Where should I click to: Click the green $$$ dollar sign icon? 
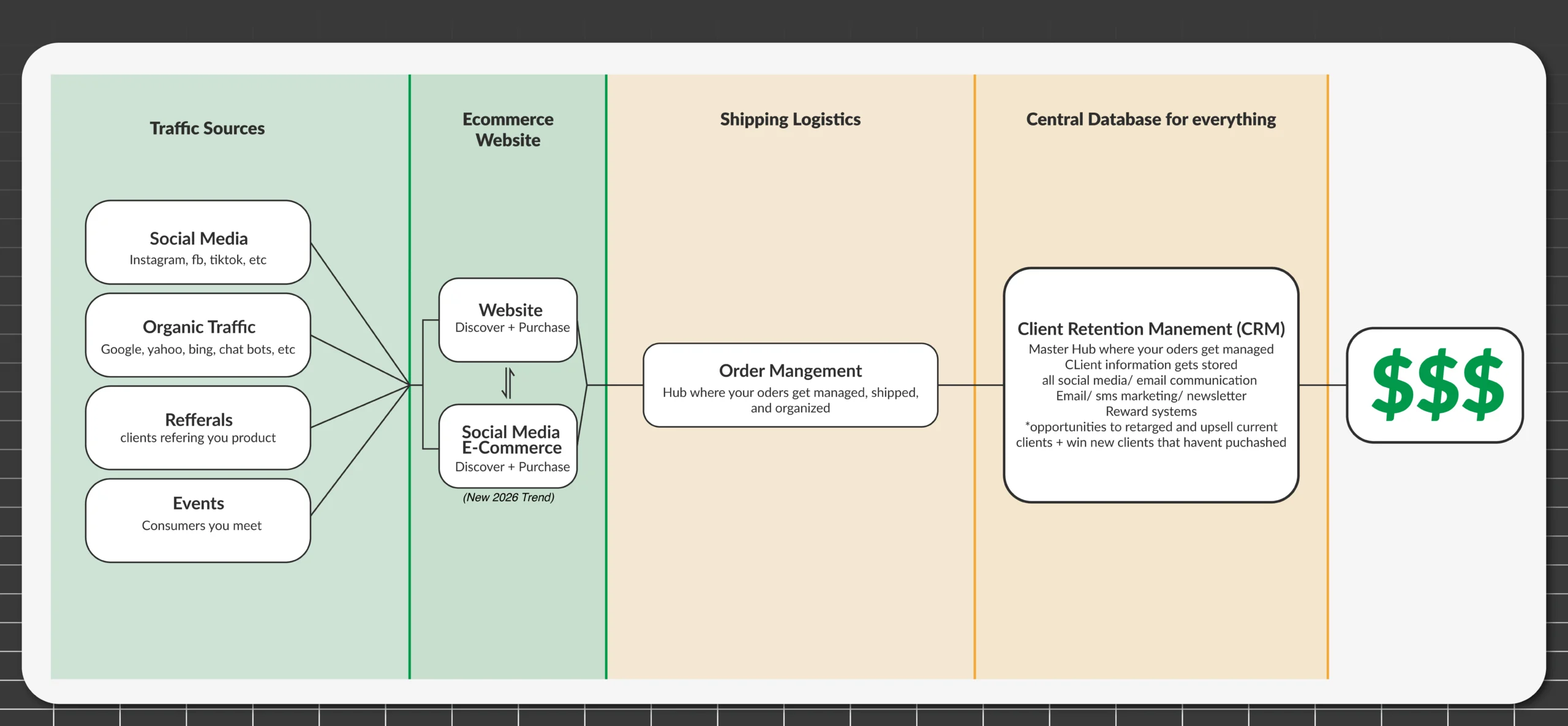pyautogui.click(x=1435, y=387)
